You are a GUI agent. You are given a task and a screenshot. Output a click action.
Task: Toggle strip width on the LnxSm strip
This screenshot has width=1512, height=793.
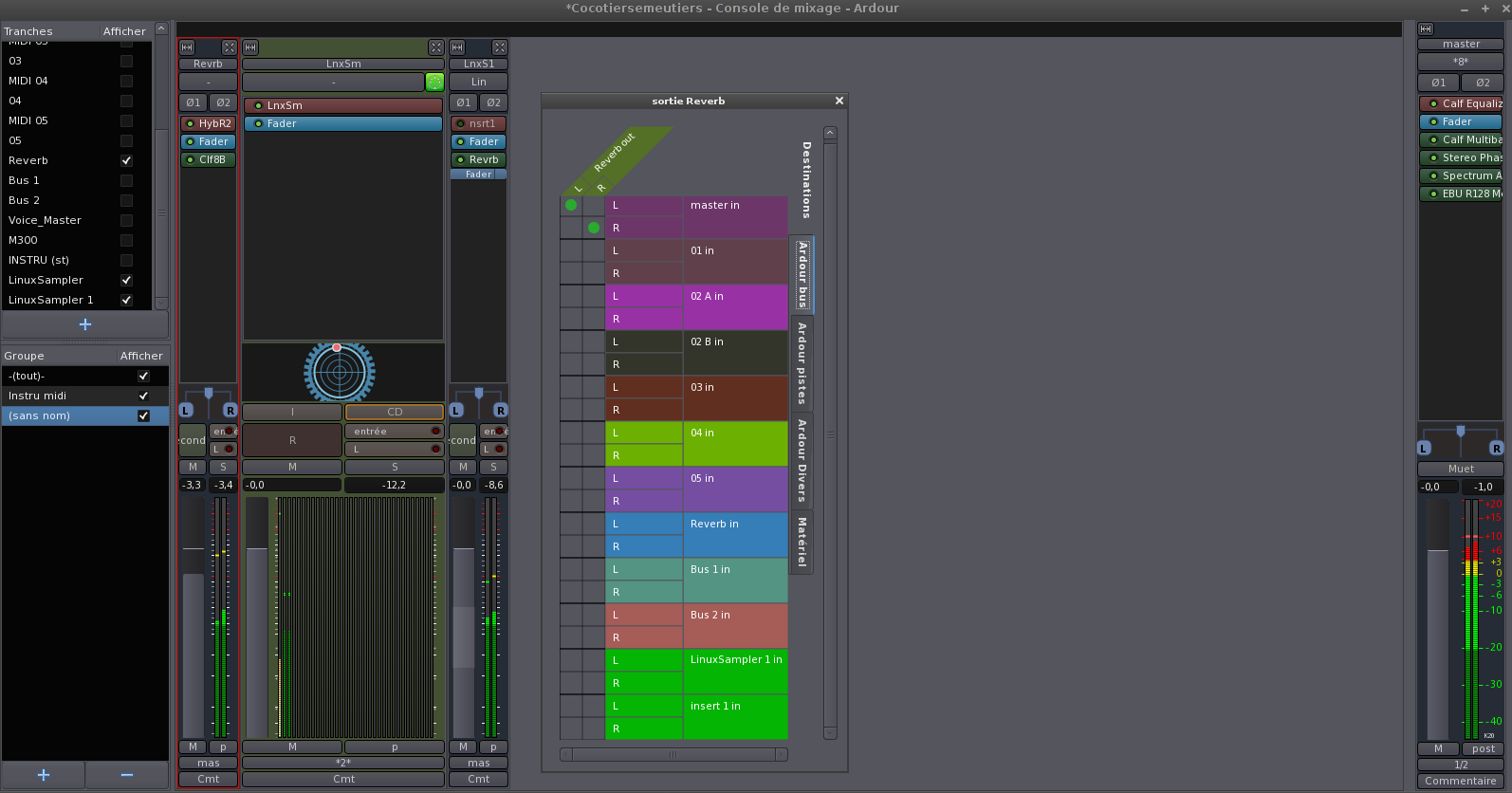pos(250,47)
